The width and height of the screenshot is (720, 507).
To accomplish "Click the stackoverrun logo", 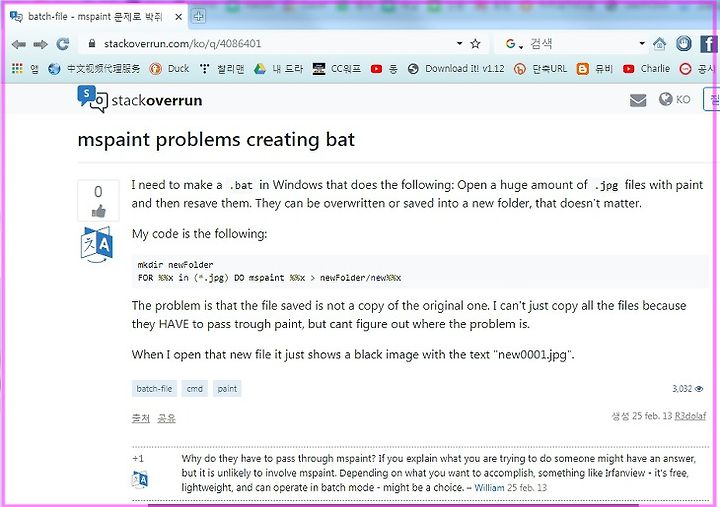I will tap(140, 99).
